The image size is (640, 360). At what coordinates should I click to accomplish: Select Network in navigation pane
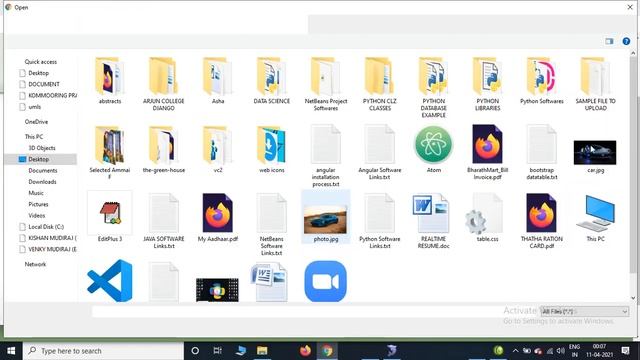35,264
